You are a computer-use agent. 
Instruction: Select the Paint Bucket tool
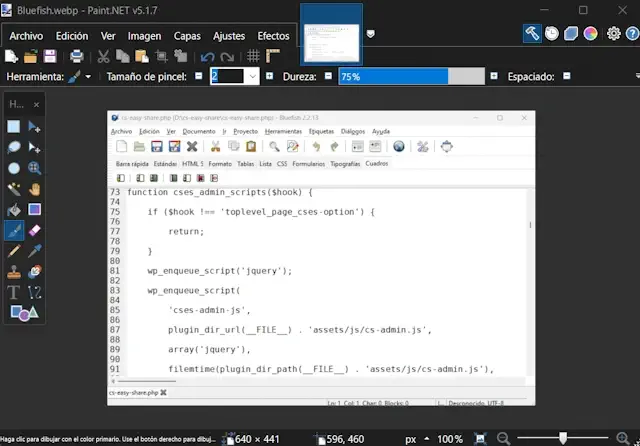pyautogui.click(x=13, y=210)
